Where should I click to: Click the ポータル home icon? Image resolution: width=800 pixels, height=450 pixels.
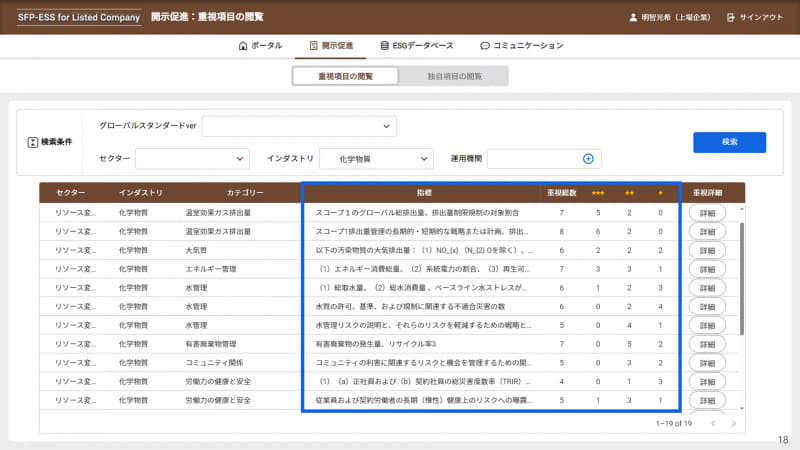pos(243,46)
